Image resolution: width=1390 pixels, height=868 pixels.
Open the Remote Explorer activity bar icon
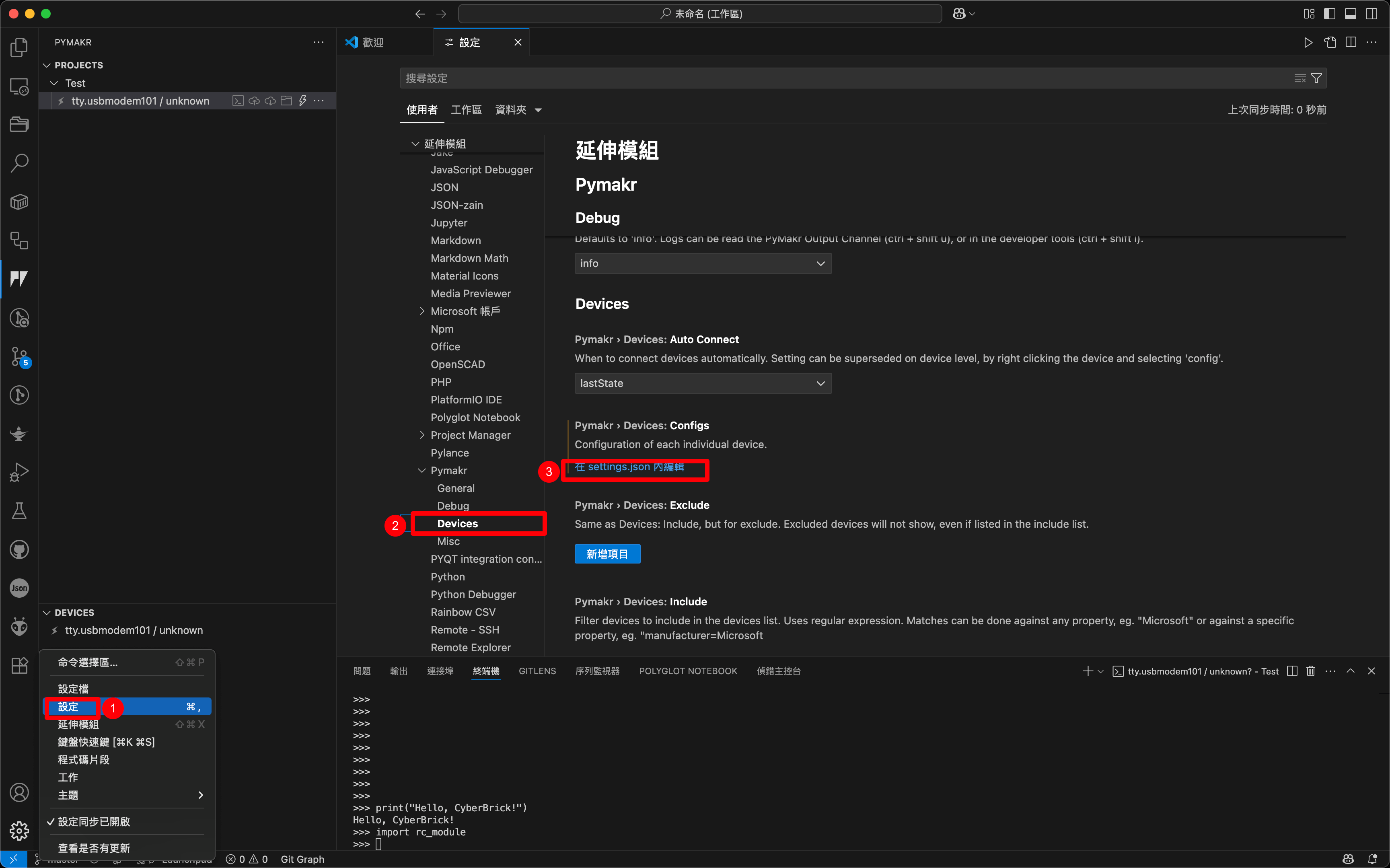click(x=19, y=87)
